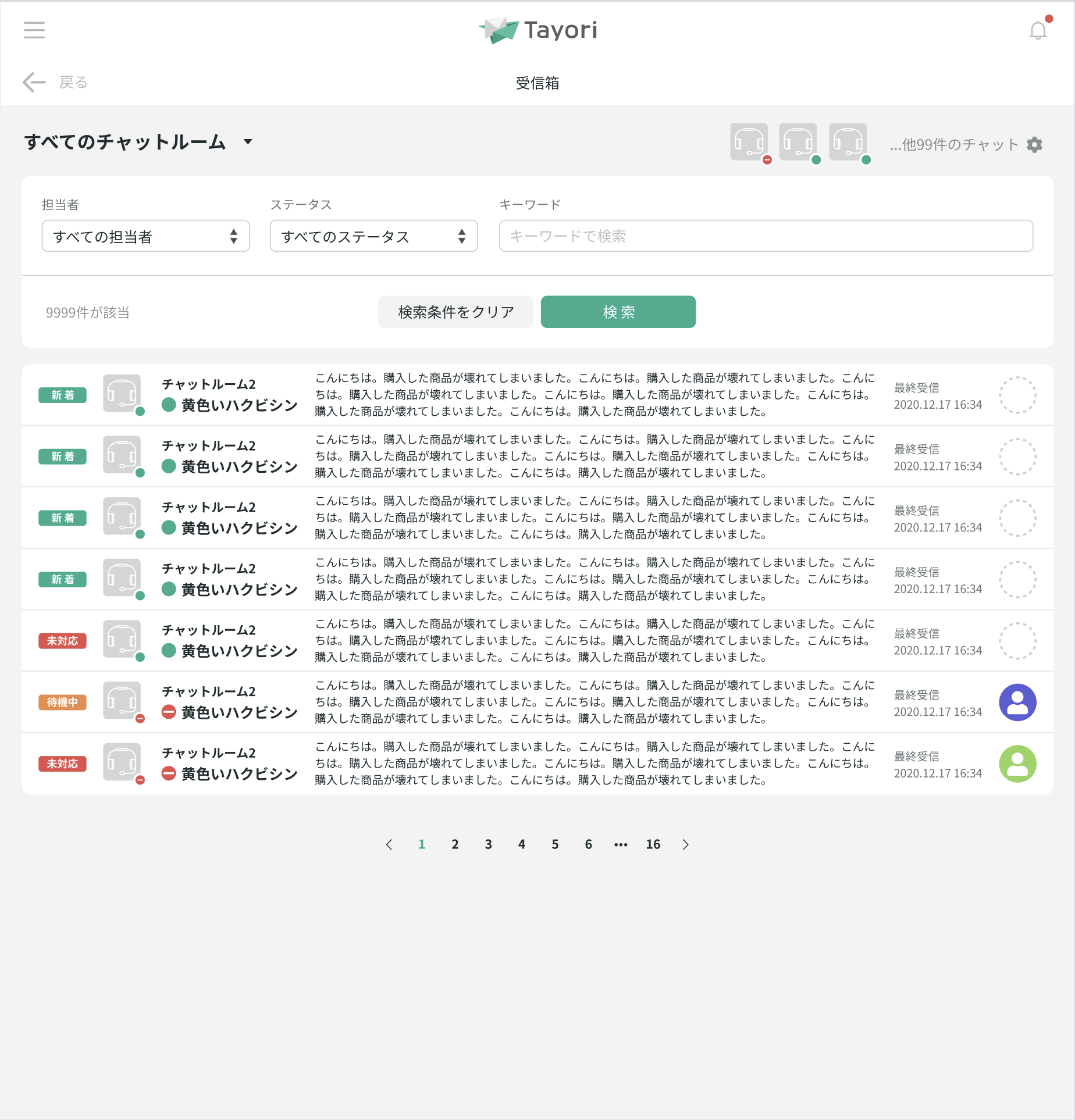Open the すべてのステータス dropdown
Image resolution: width=1075 pixels, height=1120 pixels.
373,236
